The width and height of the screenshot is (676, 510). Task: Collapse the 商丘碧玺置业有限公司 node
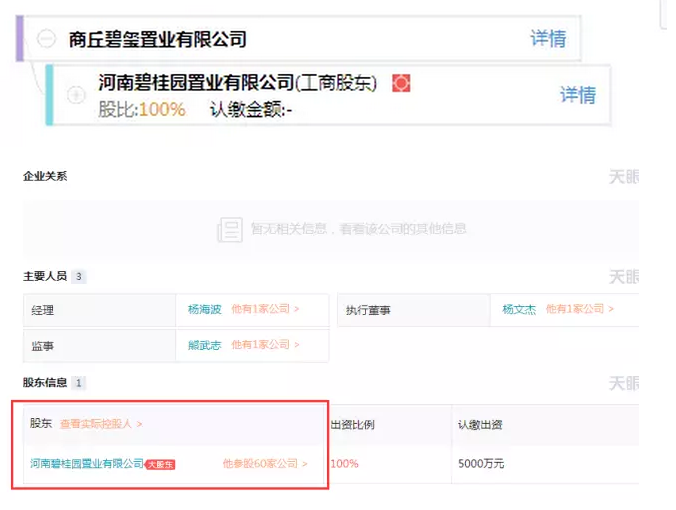[x=46, y=39]
